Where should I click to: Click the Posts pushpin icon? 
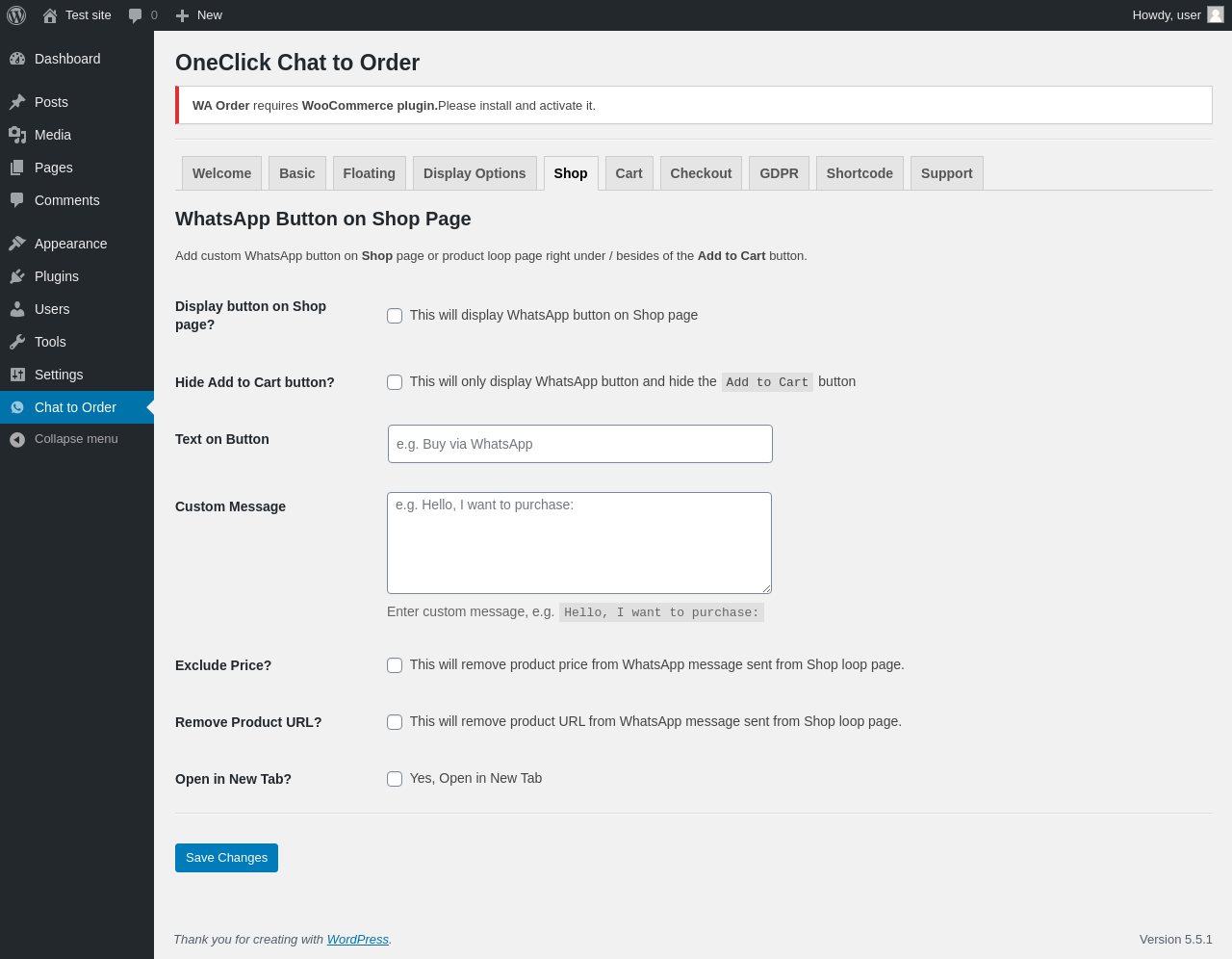point(17,102)
